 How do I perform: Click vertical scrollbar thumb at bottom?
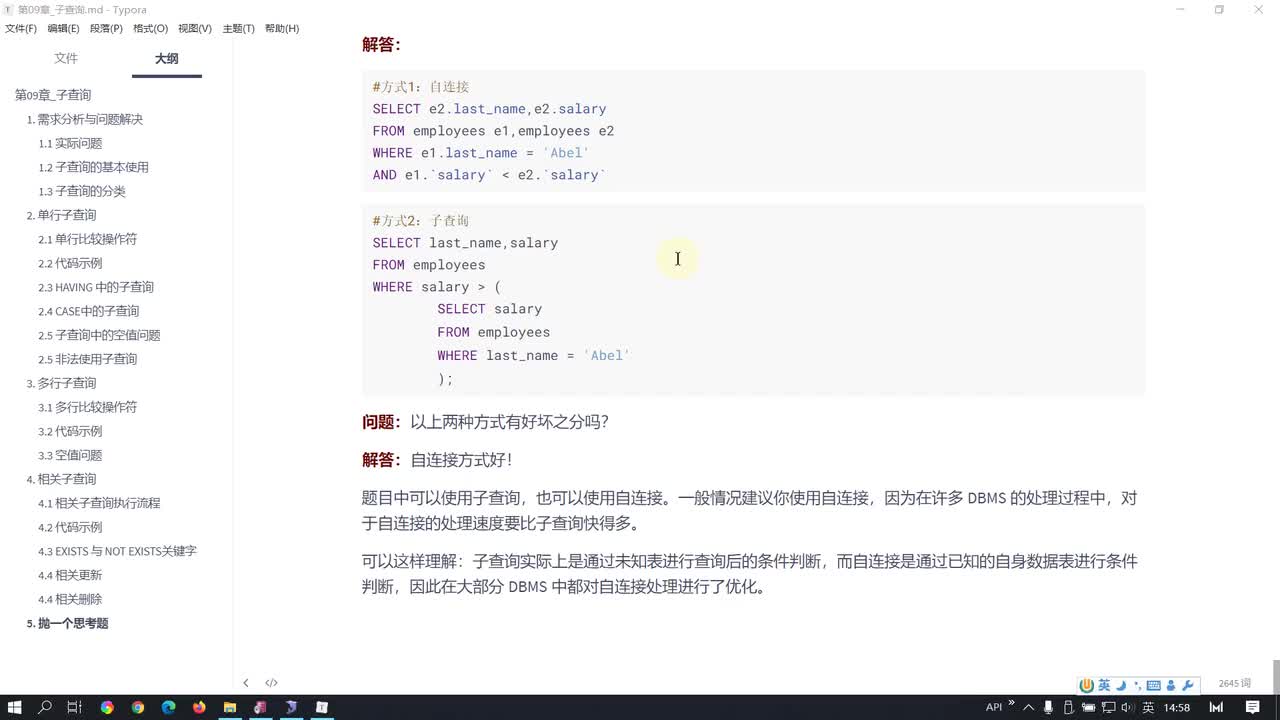1275,675
